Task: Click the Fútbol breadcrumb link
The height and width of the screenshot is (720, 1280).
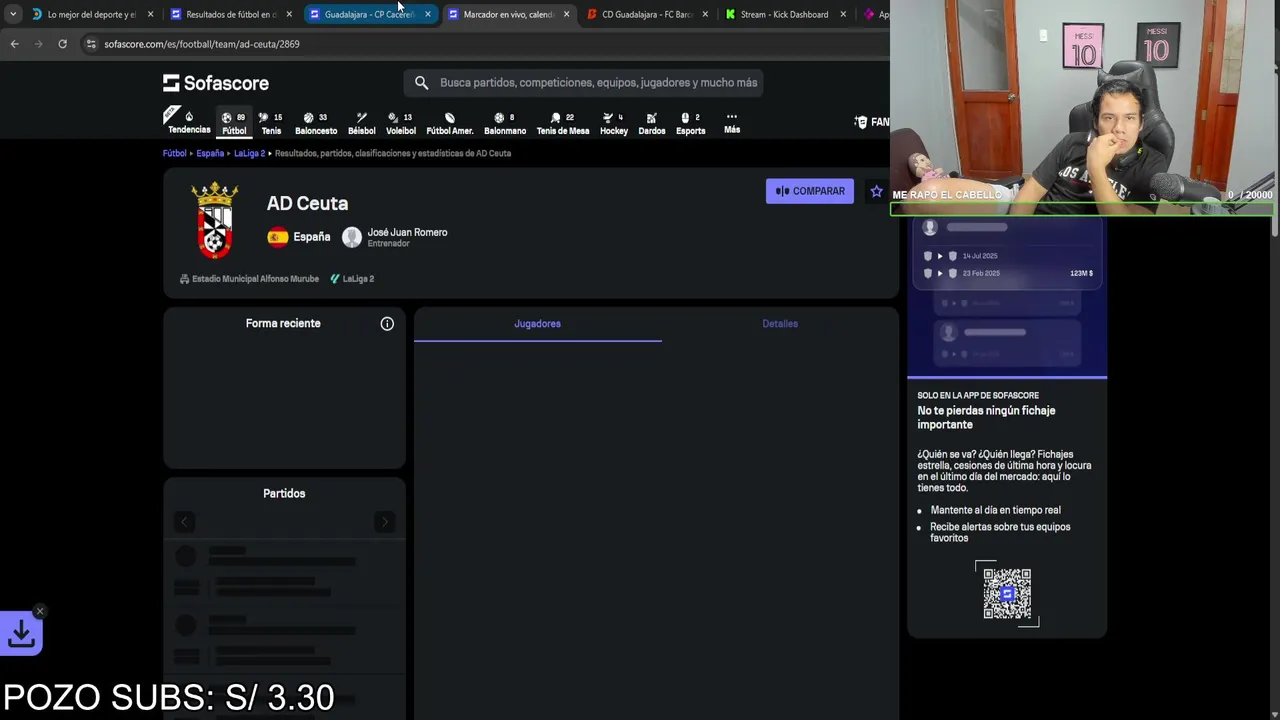Action: 175,153
